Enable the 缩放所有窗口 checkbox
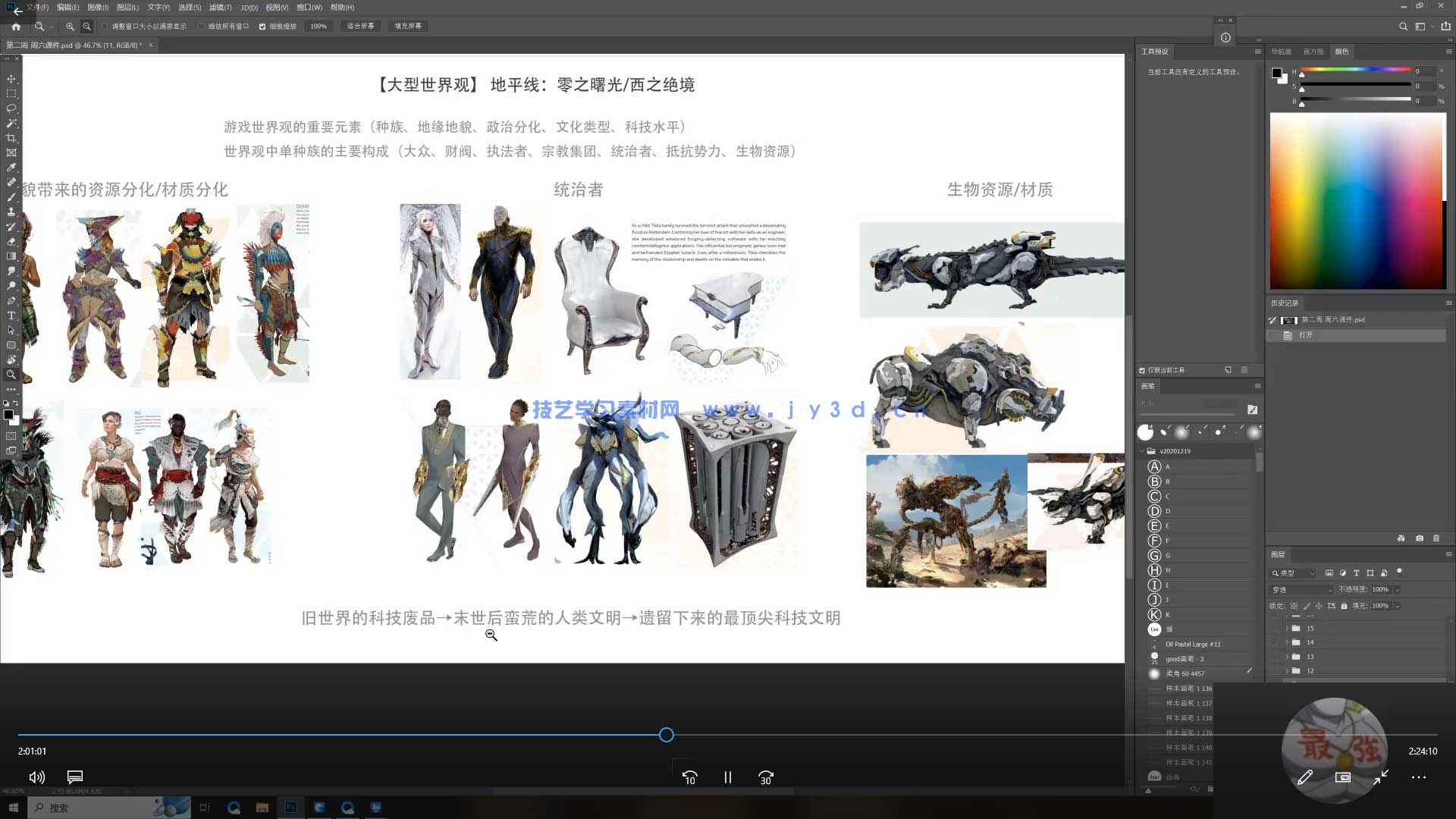This screenshot has width=1456, height=819. coord(200,27)
